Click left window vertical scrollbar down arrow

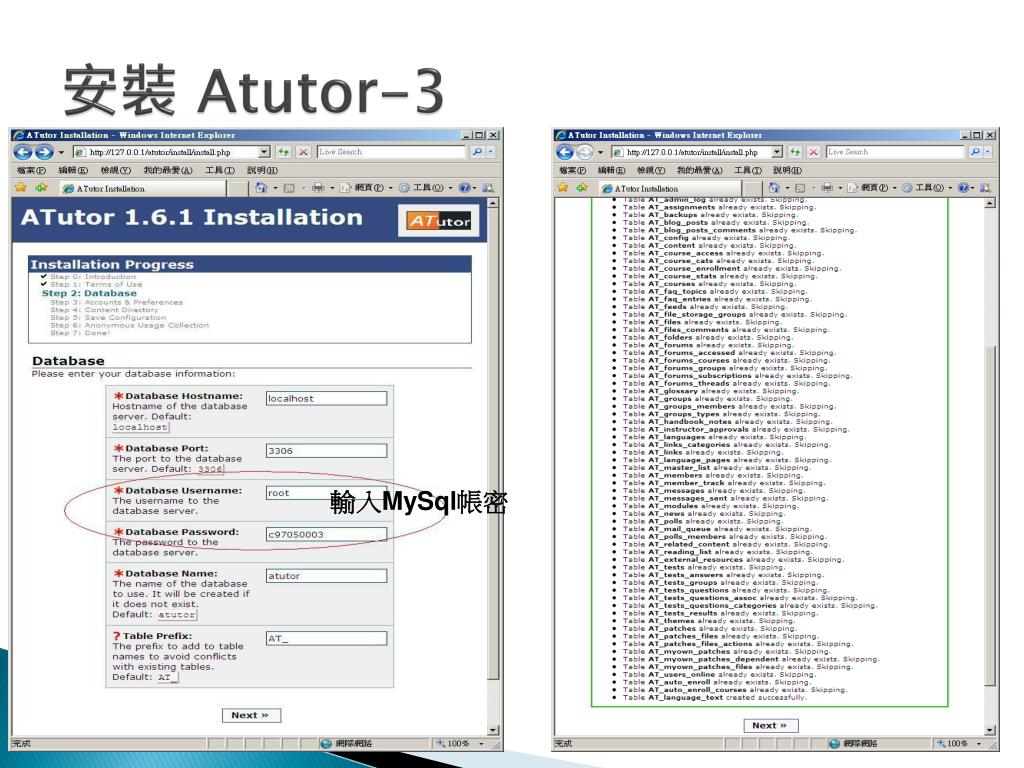493,729
